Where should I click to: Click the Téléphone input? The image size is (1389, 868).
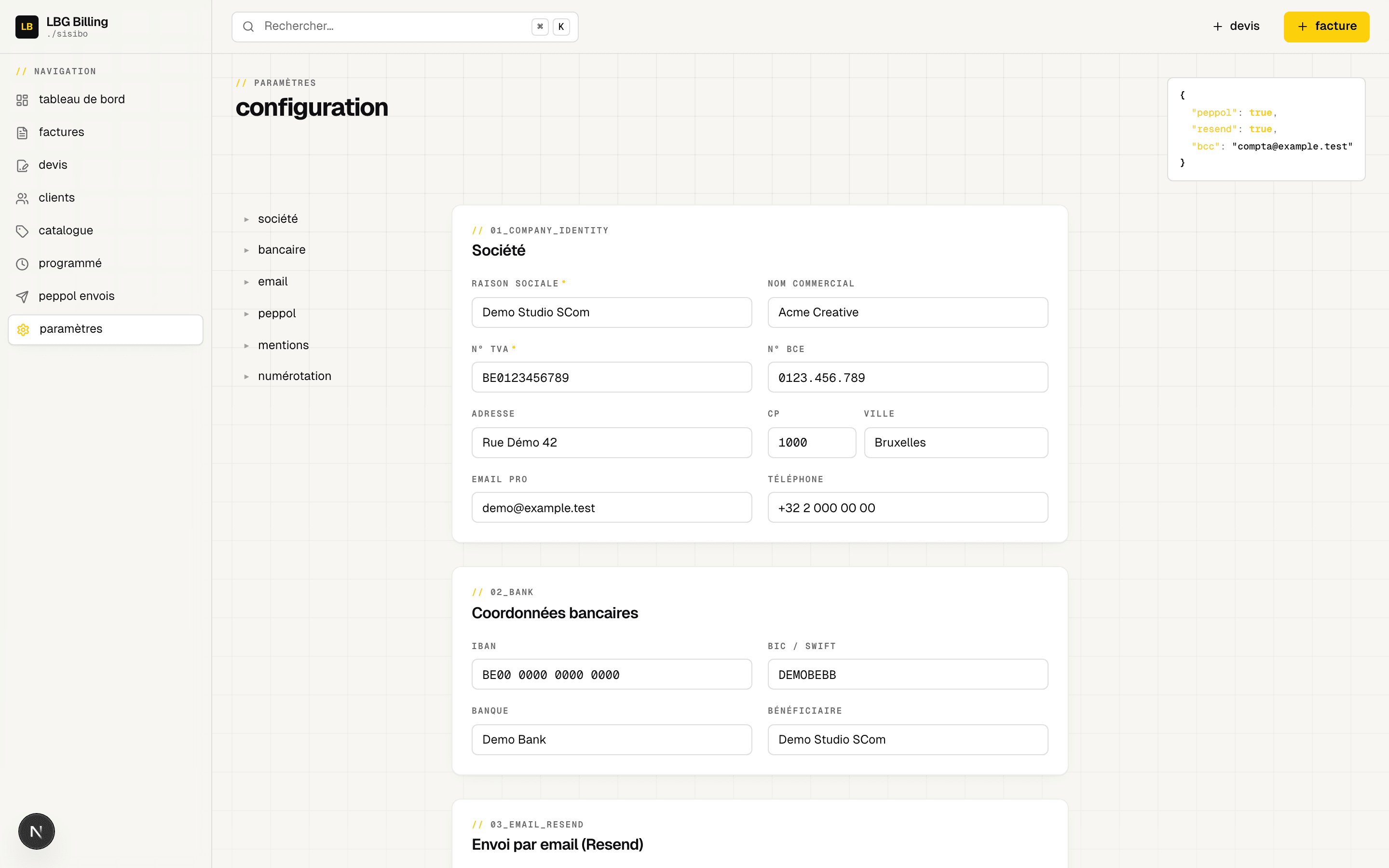point(908,507)
